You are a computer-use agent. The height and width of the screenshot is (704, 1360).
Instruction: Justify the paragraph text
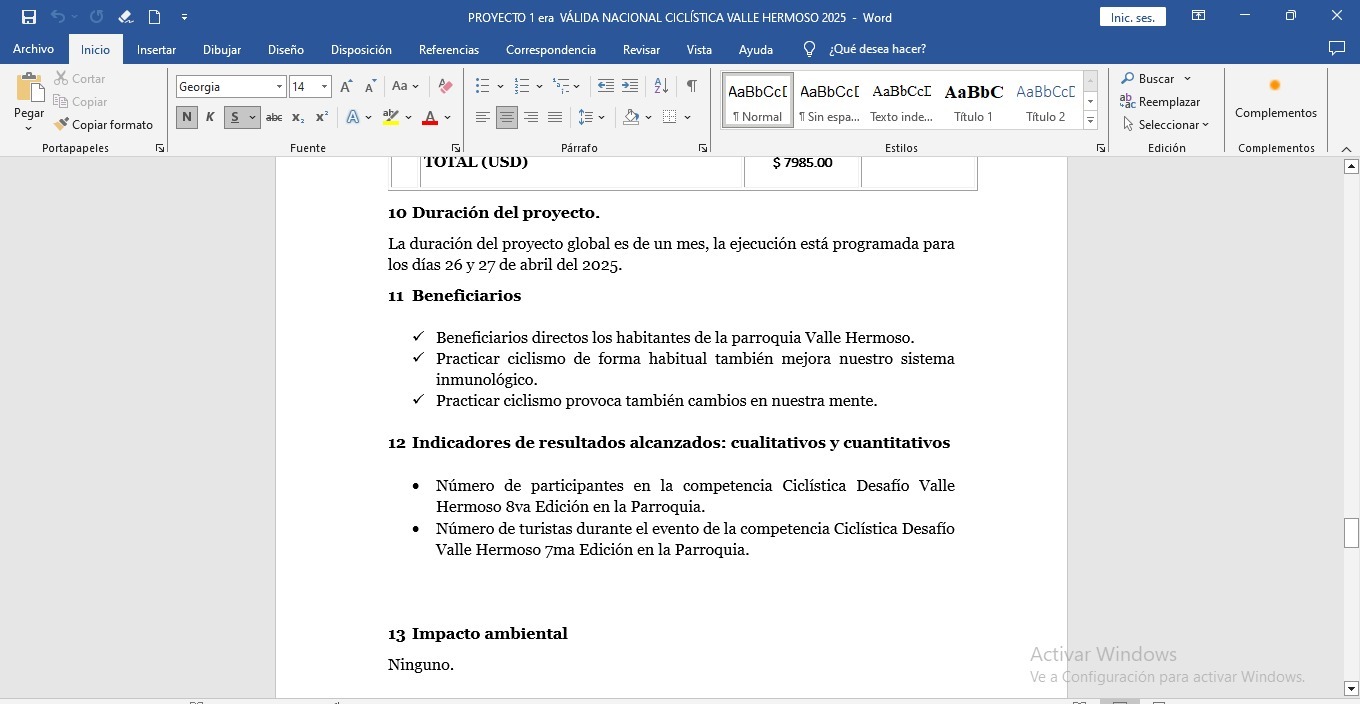click(555, 118)
